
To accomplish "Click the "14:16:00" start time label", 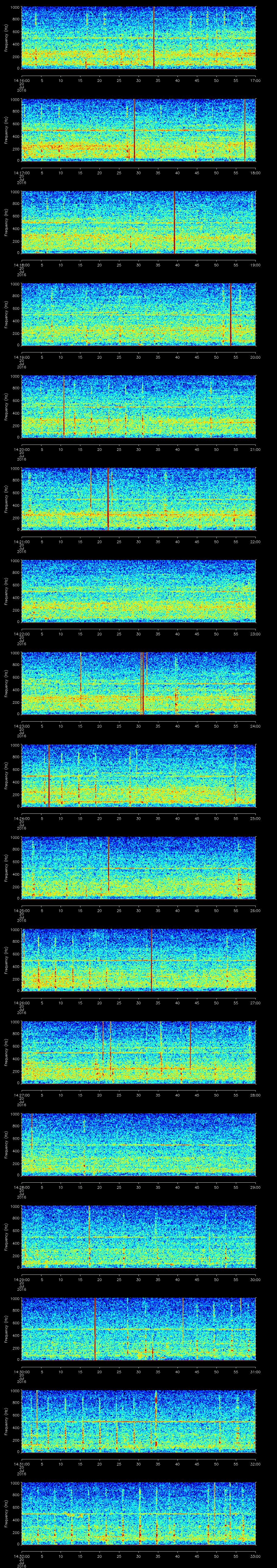I will pos(21,80).
